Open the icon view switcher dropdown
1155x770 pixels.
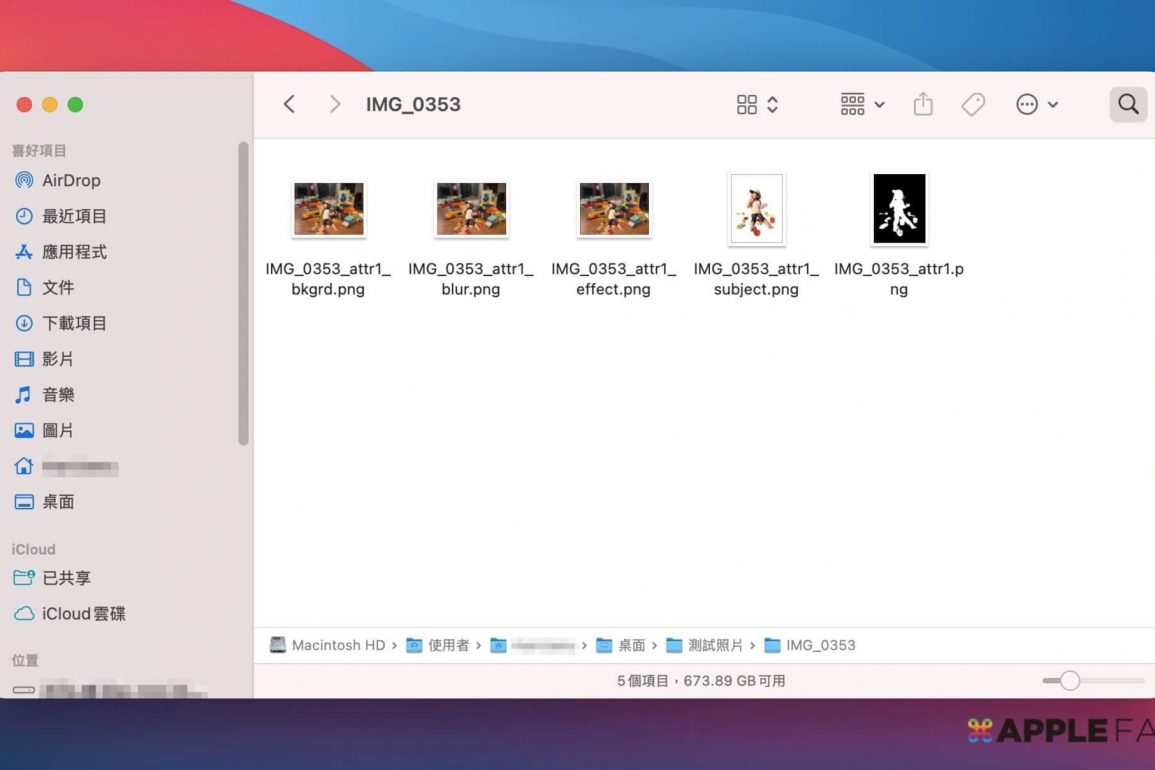(757, 104)
